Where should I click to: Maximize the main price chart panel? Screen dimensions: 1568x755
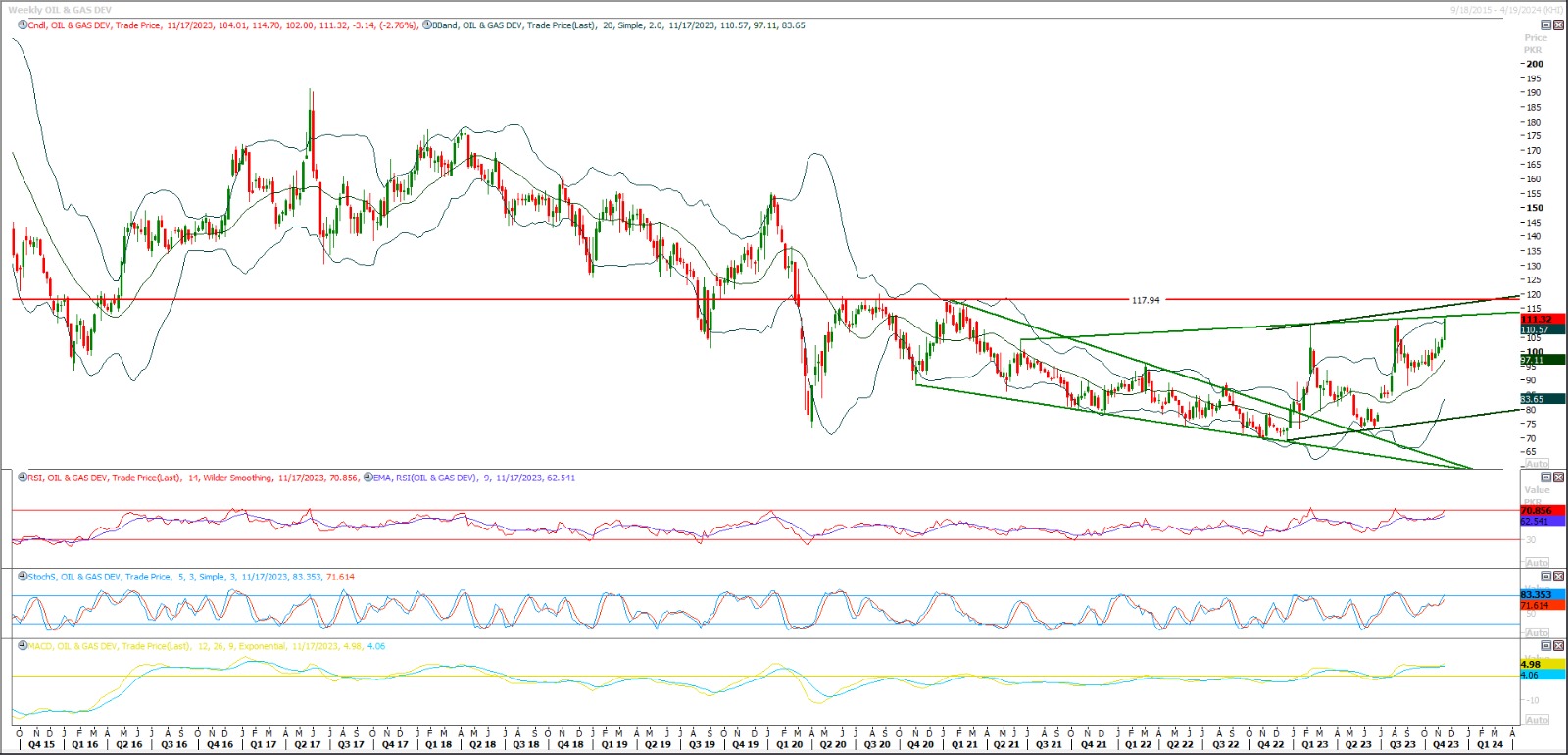[x=1546, y=25]
